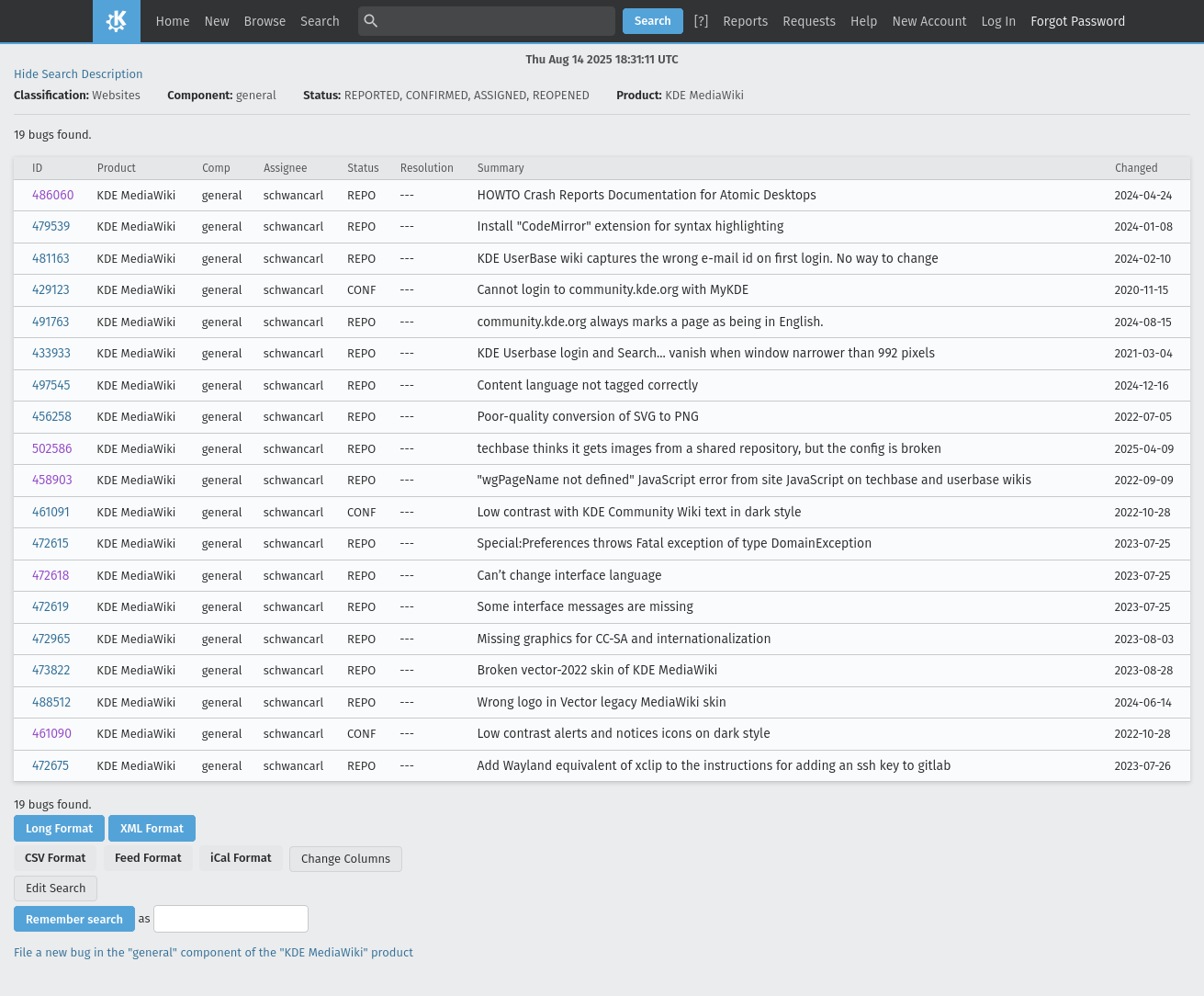This screenshot has width=1204, height=996.
Task: Open bug 502586 about techbase images
Action: 51,448
